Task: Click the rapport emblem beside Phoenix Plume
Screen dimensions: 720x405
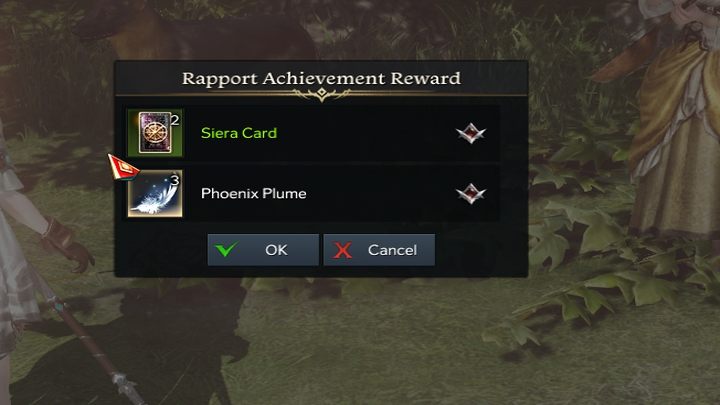Action: [x=471, y=193]
